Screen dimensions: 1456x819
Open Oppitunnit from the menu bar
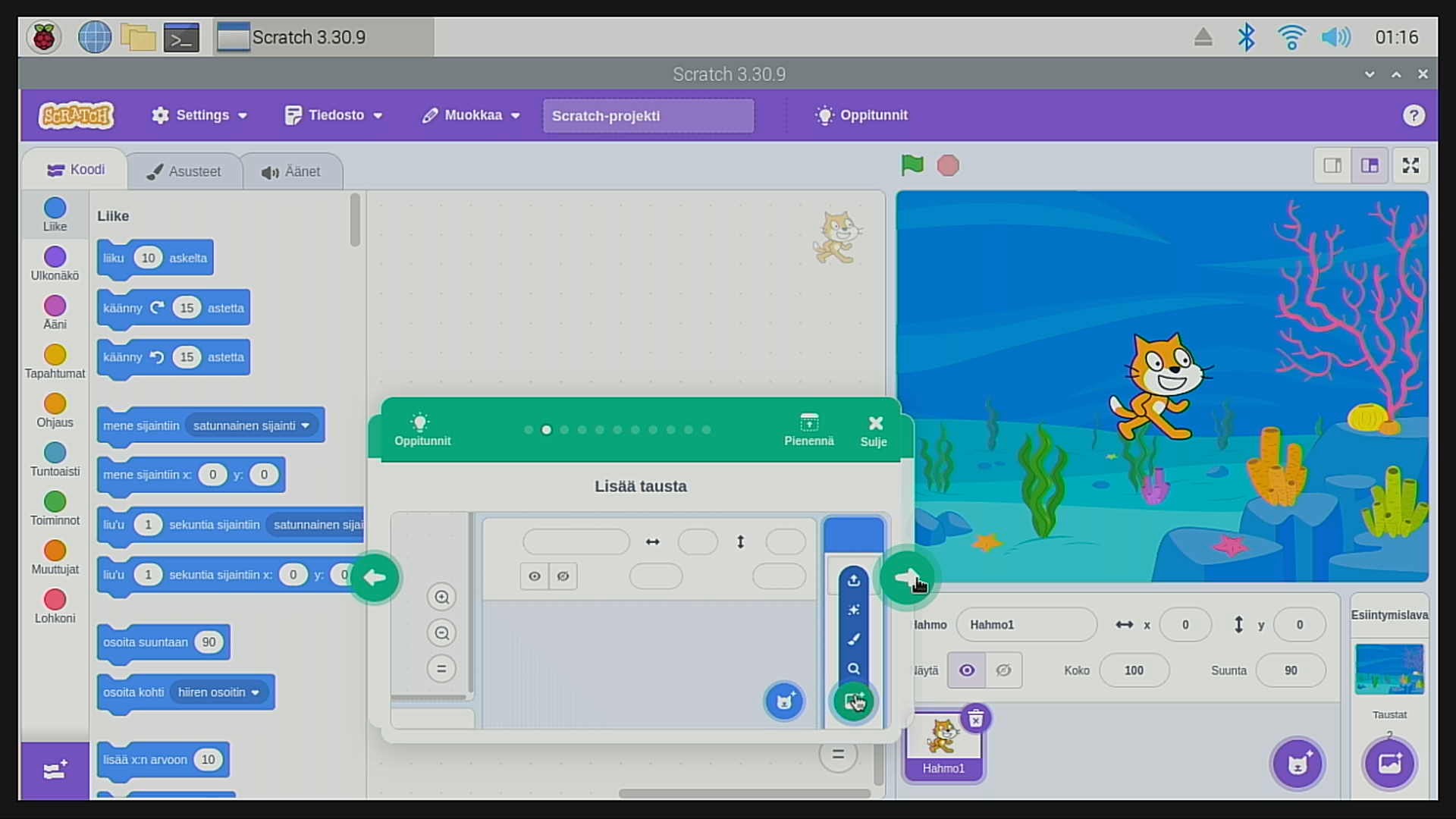(x=861, y=115)
